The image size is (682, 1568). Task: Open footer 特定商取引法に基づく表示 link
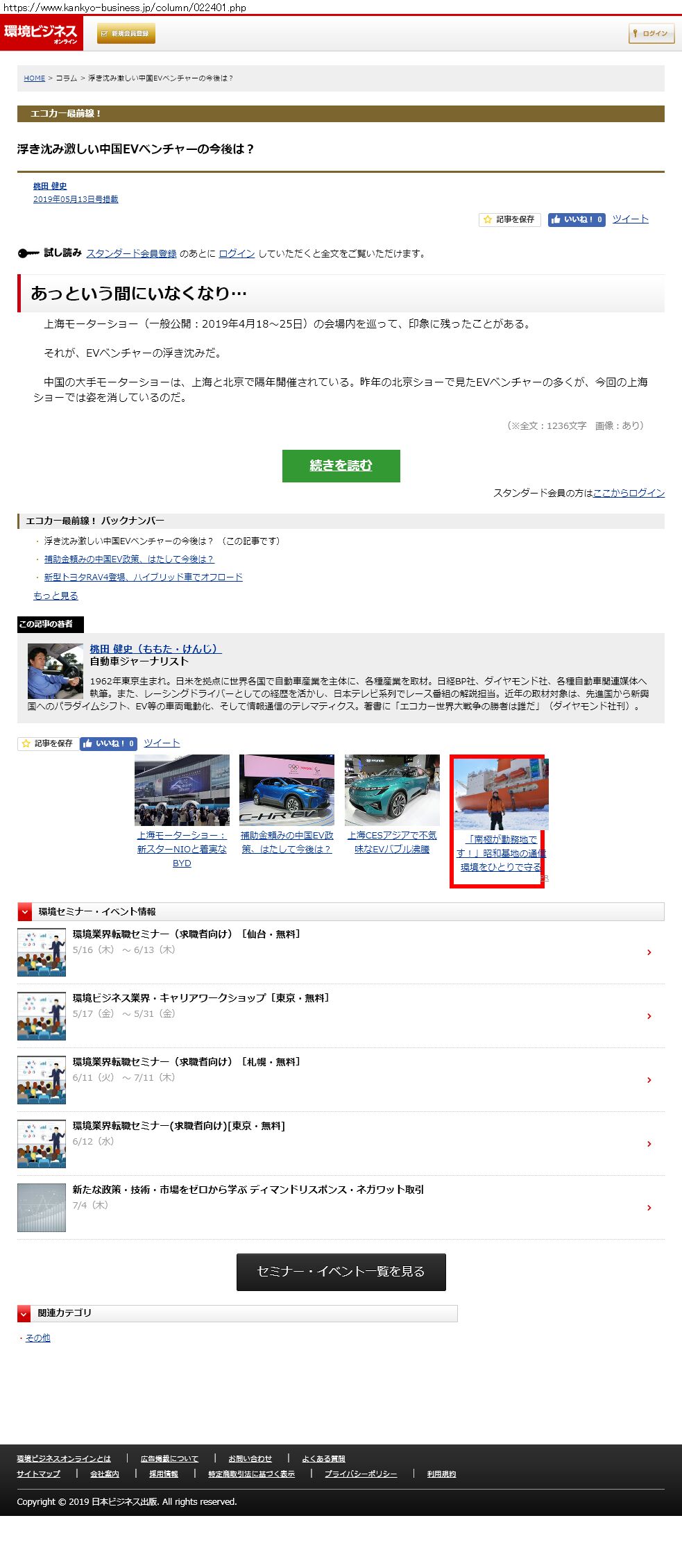[x=251, y=1474]
